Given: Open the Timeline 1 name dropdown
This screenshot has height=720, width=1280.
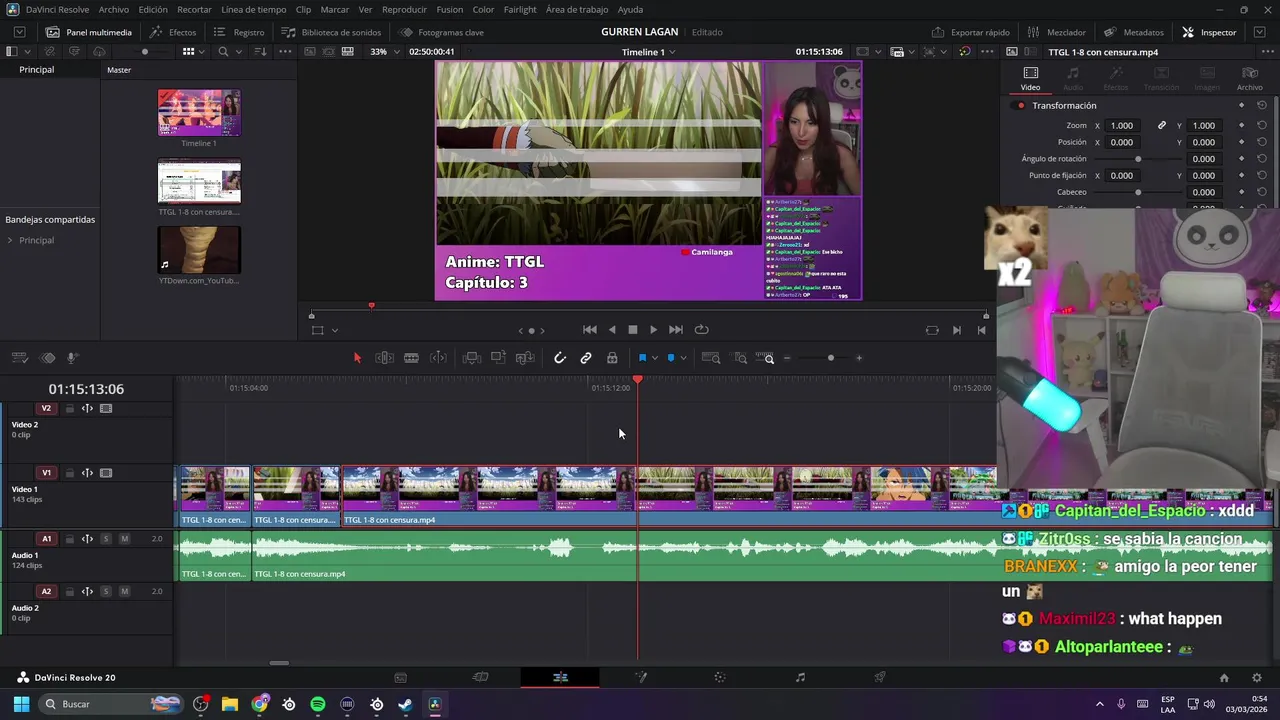Looking at the screenshot, I should (648, 52).
